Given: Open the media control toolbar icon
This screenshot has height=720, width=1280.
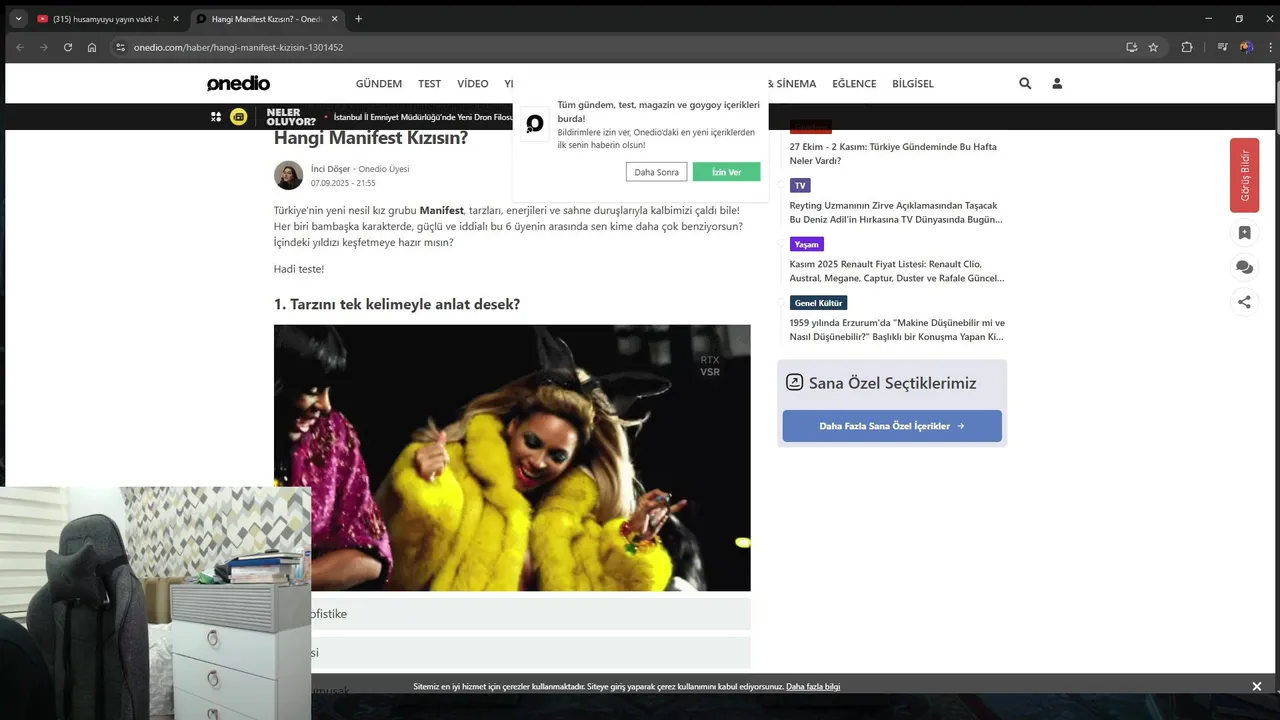Looking at the screenshot, I should (x=1222, y=47).
